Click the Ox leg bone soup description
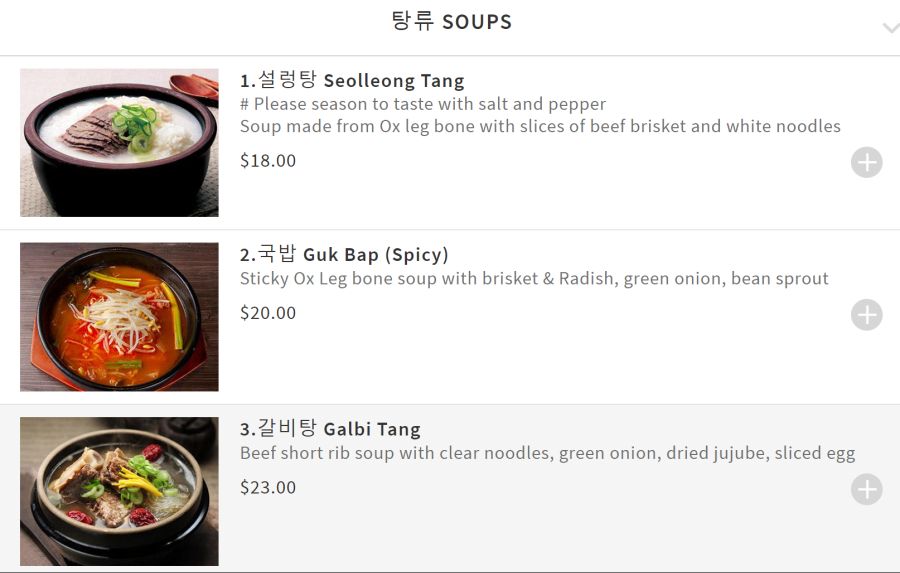This screenshot has height=573, width=900. (x=540, y=126)
